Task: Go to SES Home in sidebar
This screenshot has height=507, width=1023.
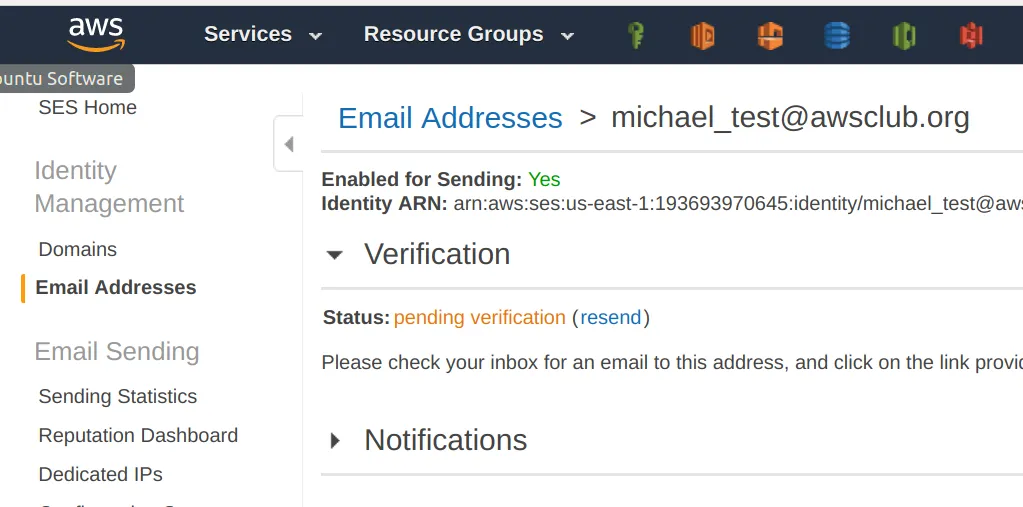Action: [x=87, y=108]
